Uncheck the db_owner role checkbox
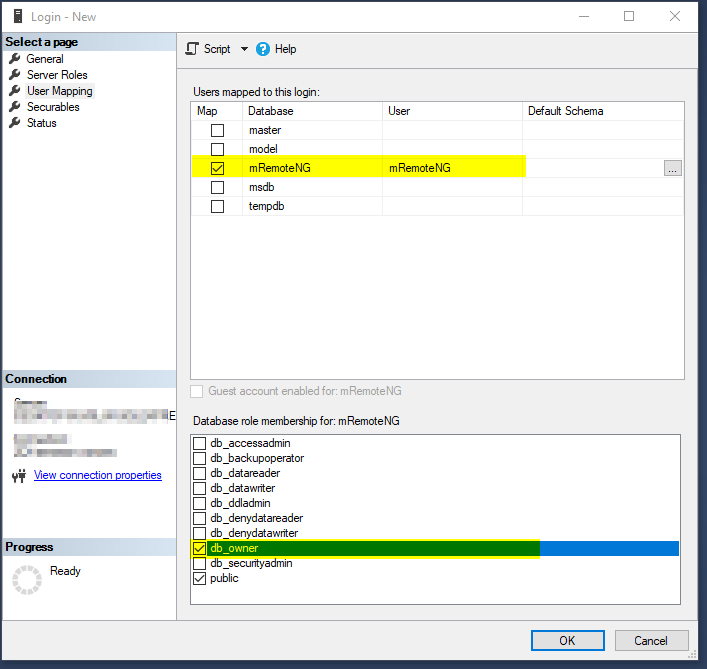 click(x=199, y=548)
